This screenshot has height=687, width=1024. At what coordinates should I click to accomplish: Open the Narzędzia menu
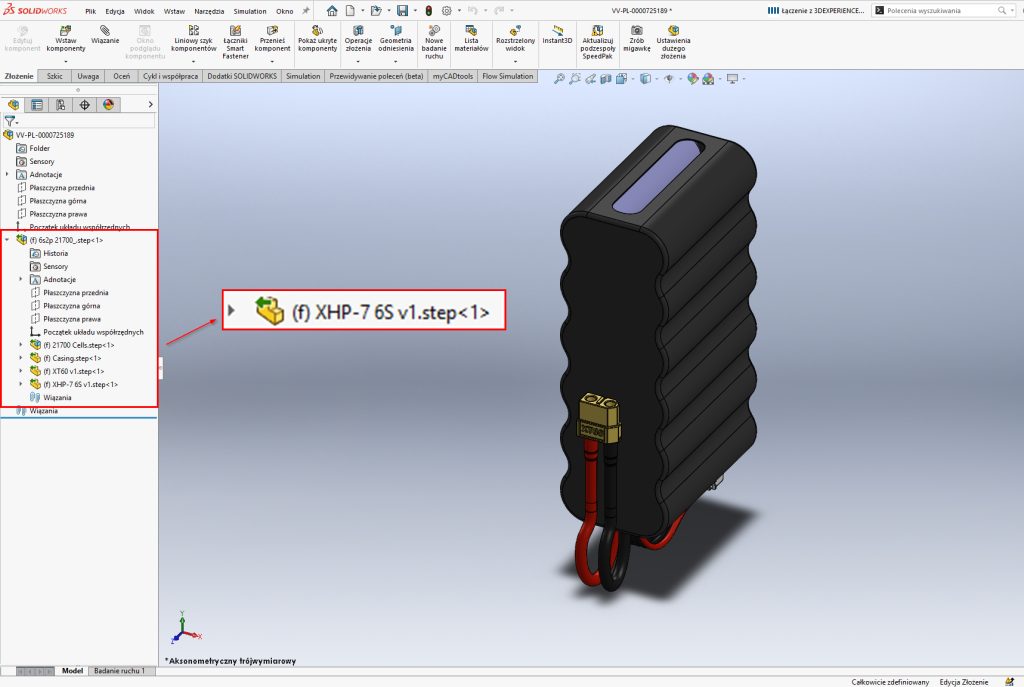pos(210,11)
